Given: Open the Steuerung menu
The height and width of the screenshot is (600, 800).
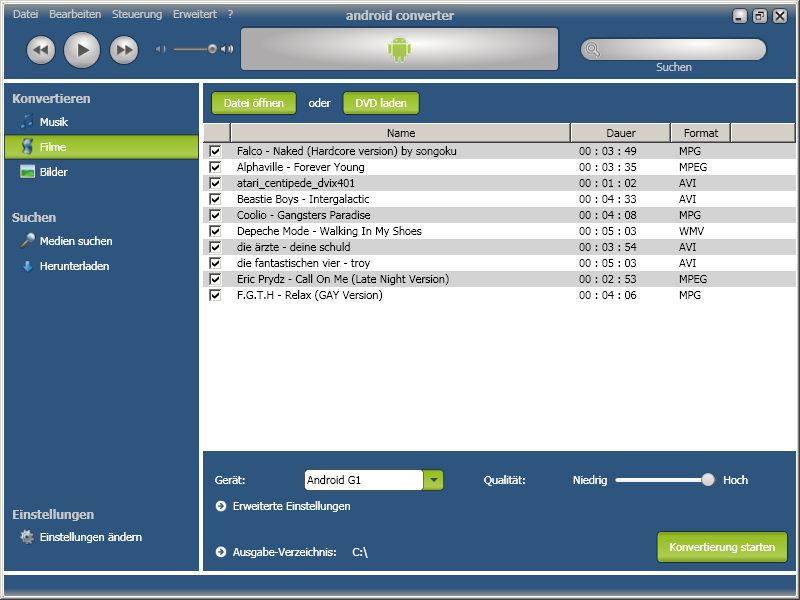Looking at the screenshot, I should pos(137,14).
